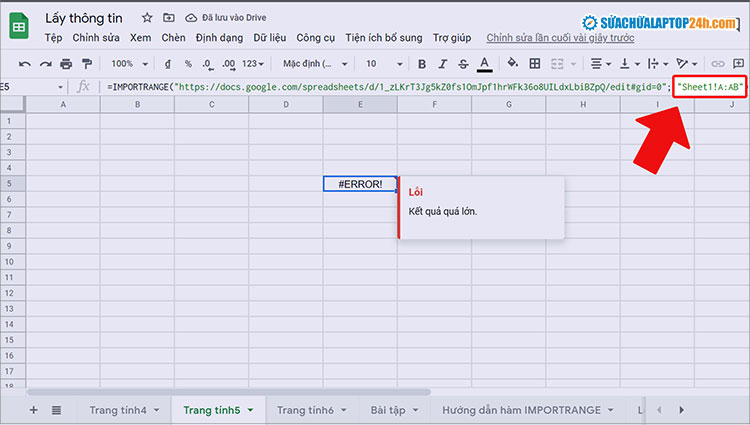This screenshot has width=750, height=425.
Task: Open the Tiện ích bổ sung menu
Action: (384, 37)
